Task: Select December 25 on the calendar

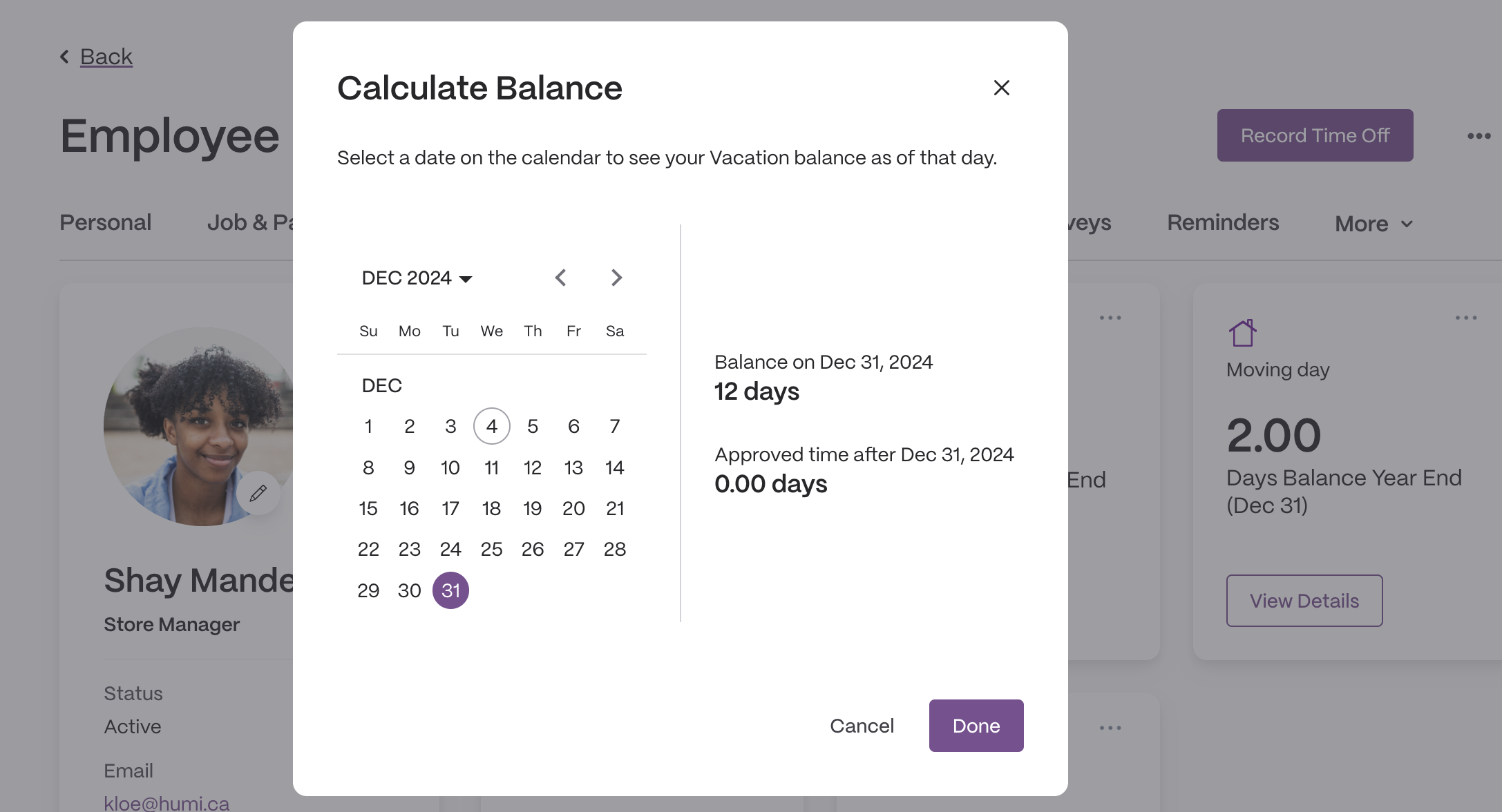Action: click(491, 549)
